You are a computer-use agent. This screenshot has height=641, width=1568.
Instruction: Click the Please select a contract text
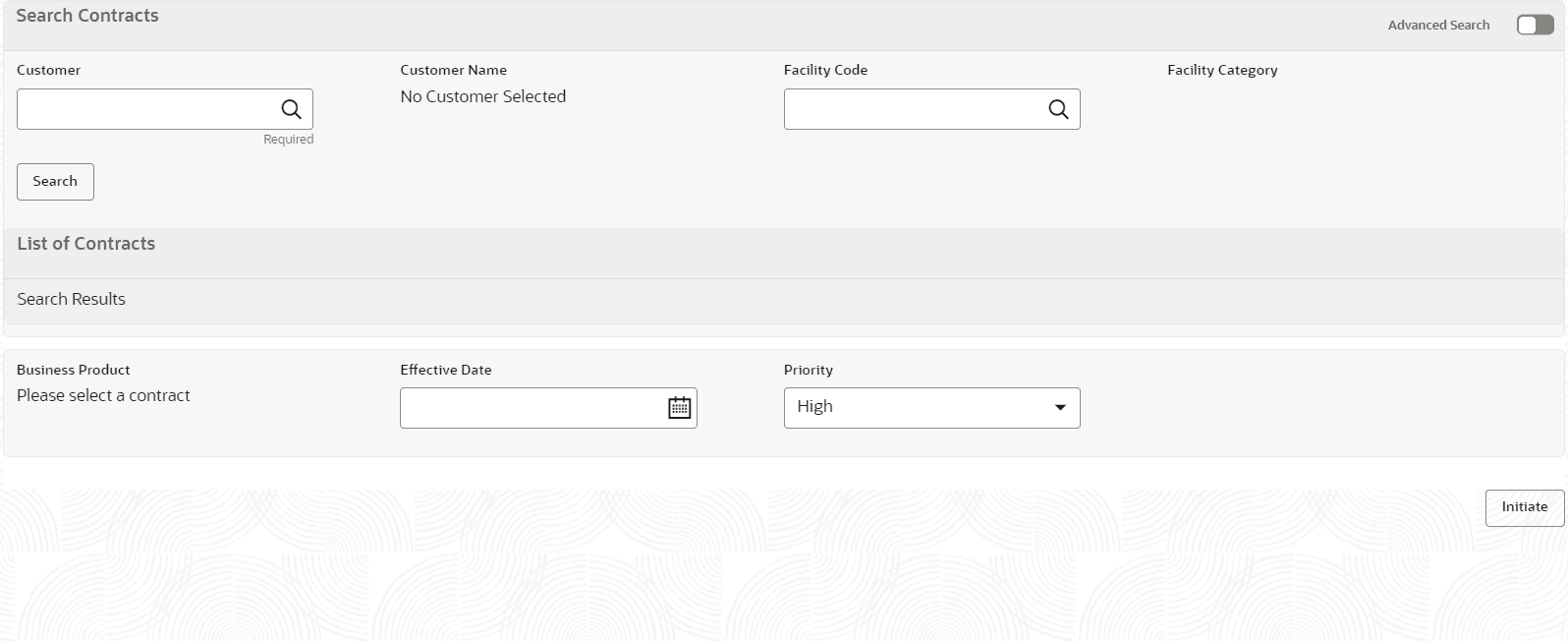point(103,395)
